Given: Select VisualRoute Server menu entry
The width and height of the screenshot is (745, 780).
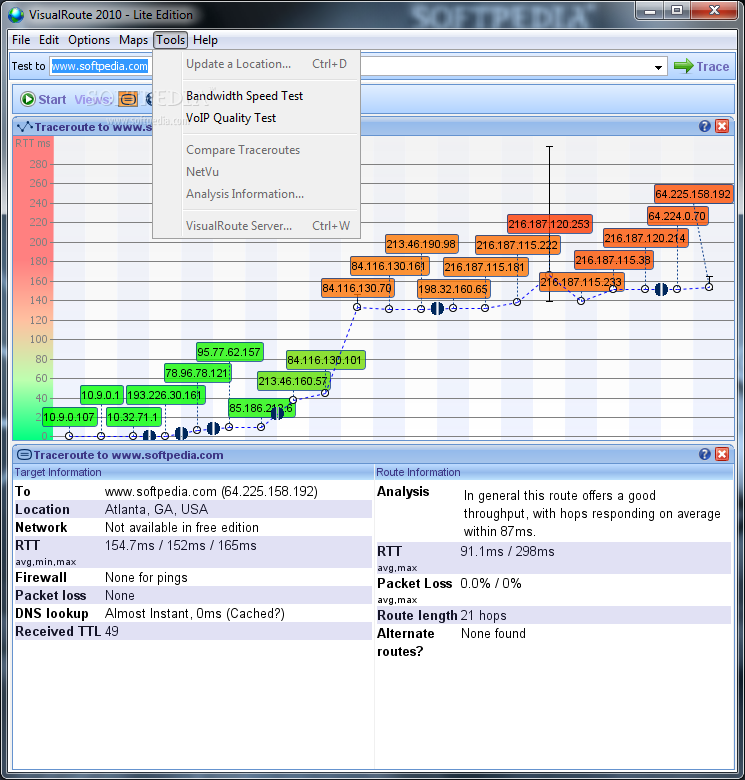Looking at the screenshot, I should tap(239, 226).
